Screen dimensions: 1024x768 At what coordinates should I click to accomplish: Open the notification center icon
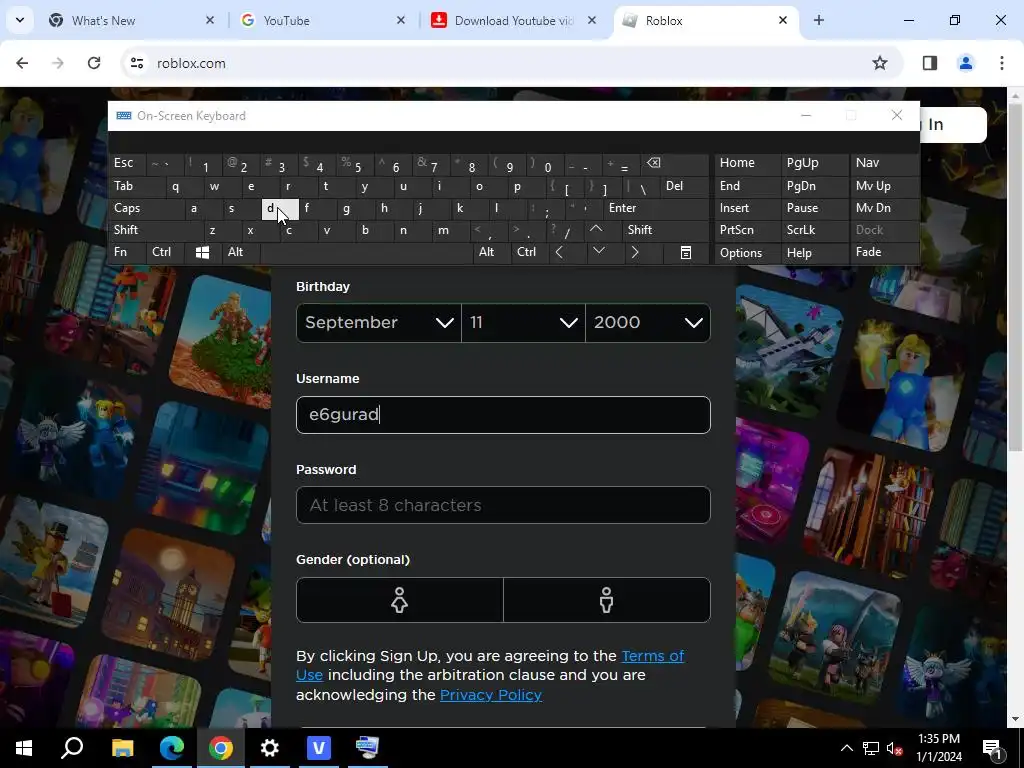coord(993,748)
